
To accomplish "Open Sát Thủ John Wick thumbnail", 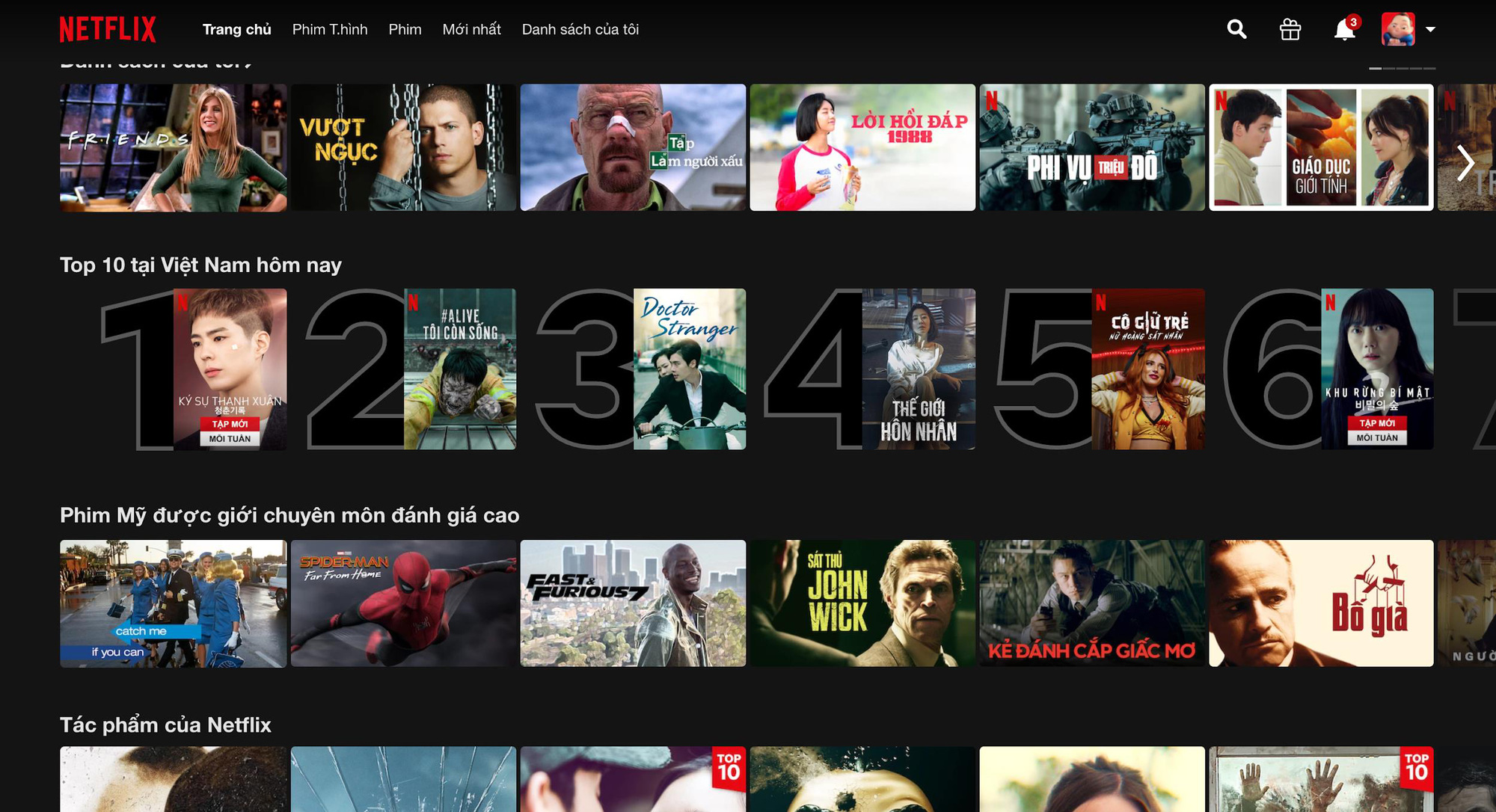I will tap(862, 603).
